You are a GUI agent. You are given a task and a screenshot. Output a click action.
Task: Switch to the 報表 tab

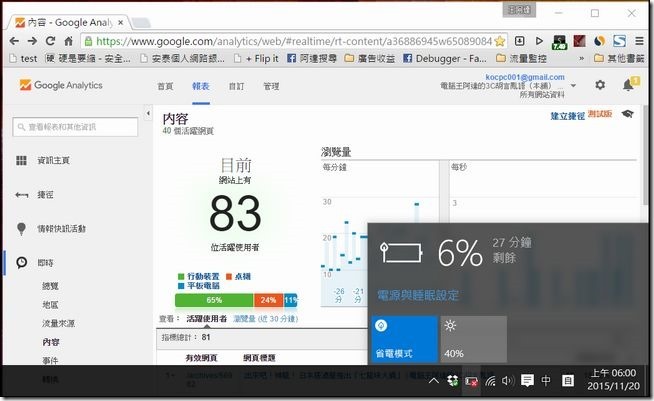[201, 86]
